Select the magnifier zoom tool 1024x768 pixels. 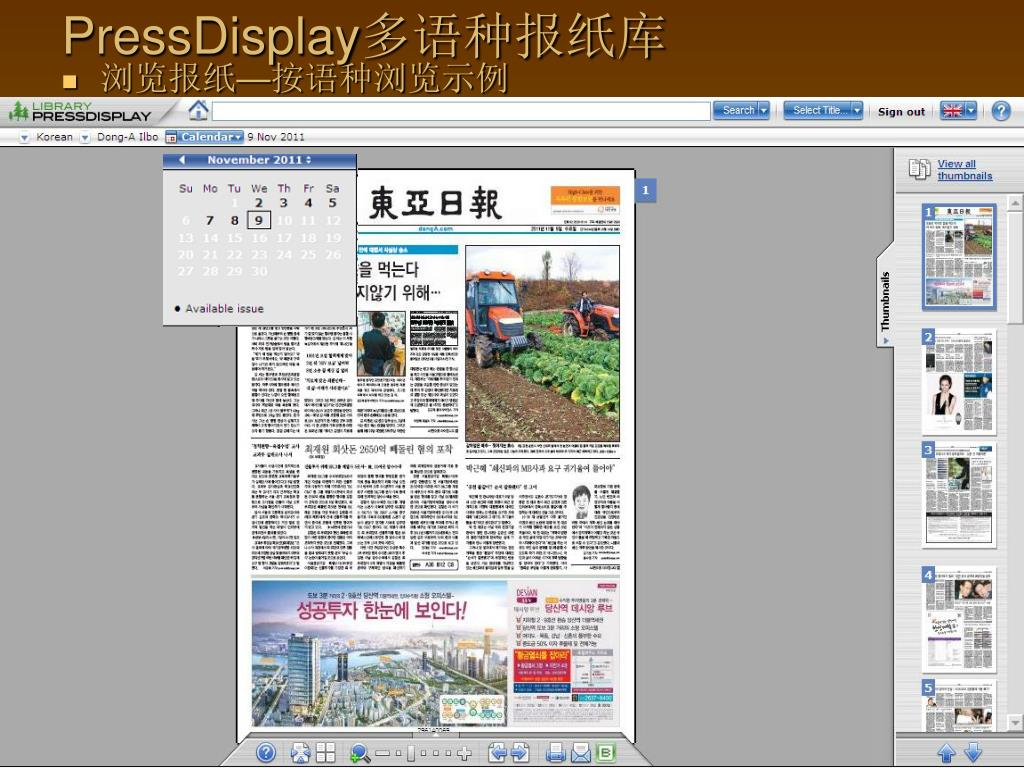click(x=359, y=753)
